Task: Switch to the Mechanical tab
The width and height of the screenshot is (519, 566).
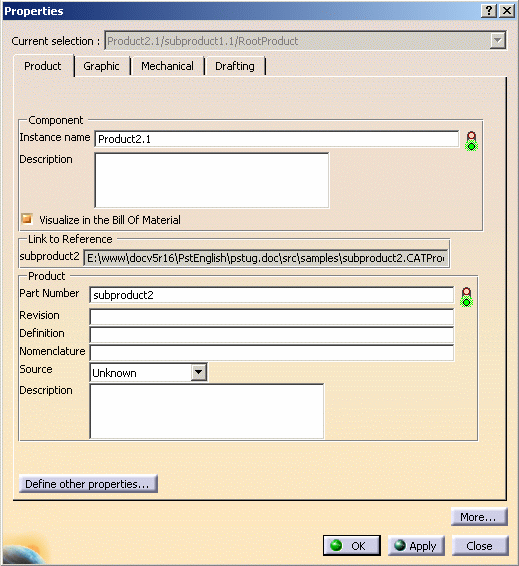Action: (x=167, y=66)
